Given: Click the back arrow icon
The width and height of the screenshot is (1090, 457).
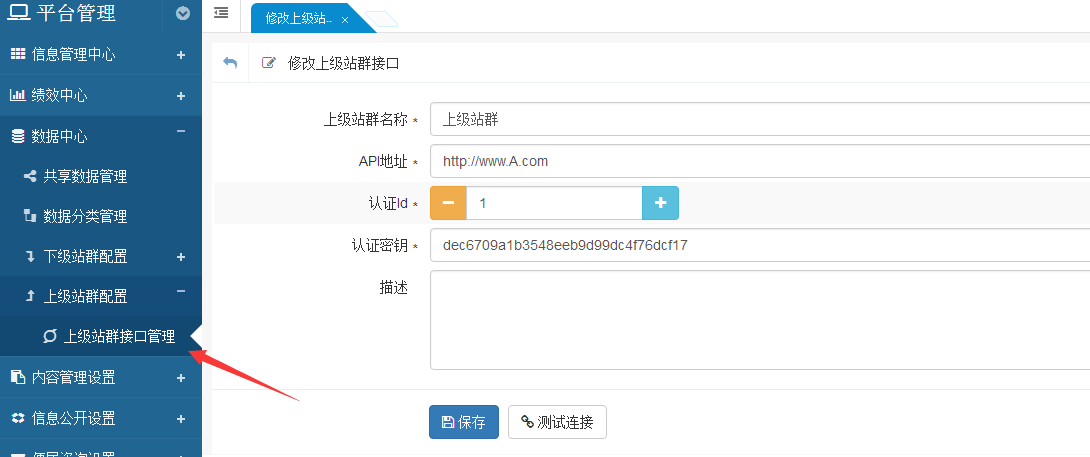Looking at the screenshot, I should tap(230, 63).
